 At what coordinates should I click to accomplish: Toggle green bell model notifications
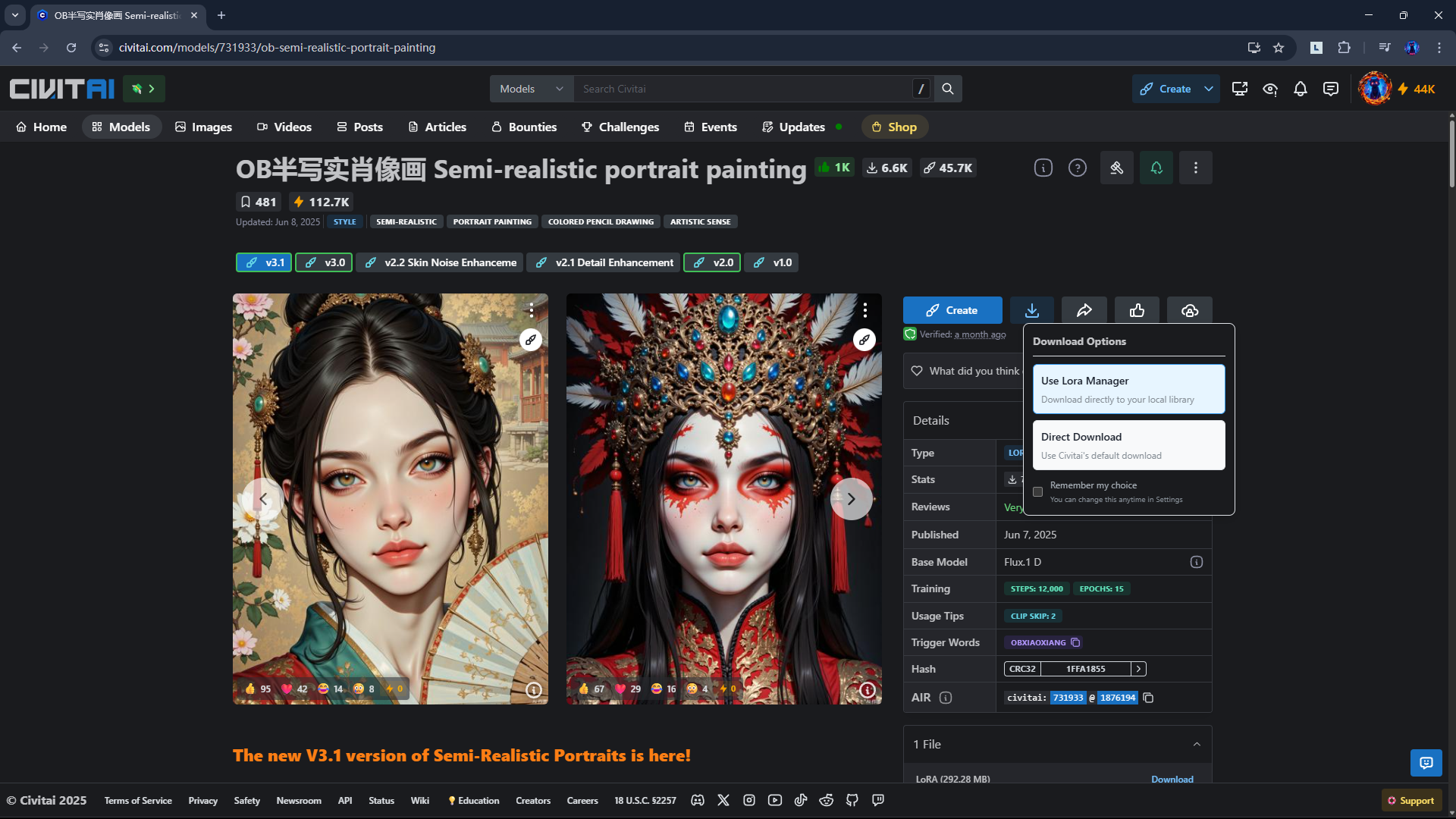[x=1156, y=168]
